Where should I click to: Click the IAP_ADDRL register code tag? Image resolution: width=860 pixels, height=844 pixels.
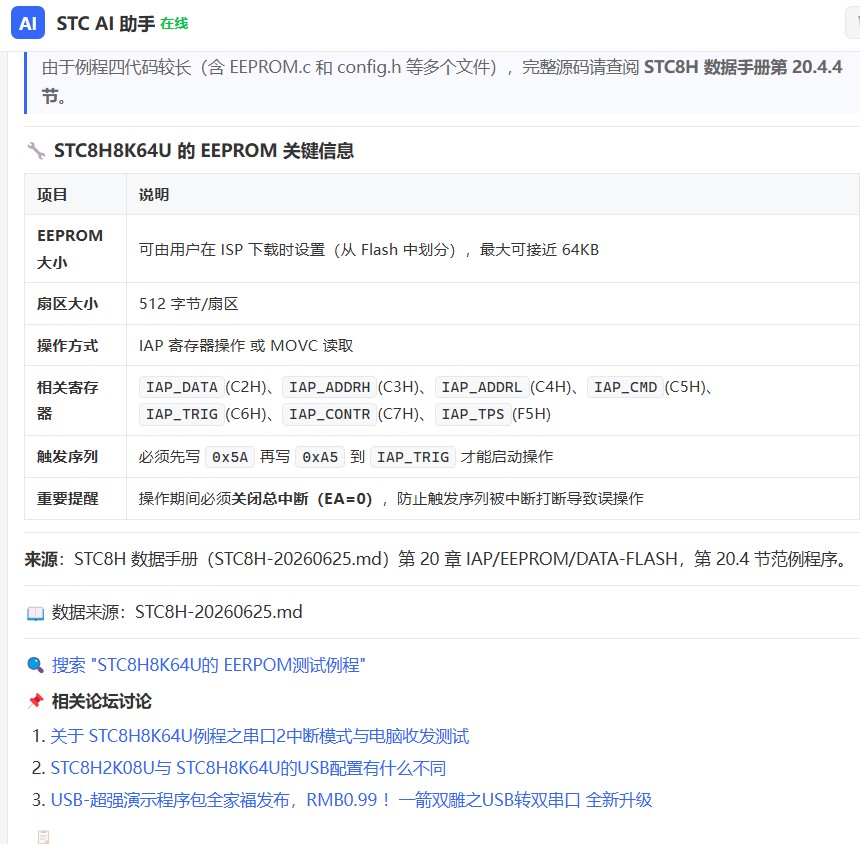click(x=482, y=387)
